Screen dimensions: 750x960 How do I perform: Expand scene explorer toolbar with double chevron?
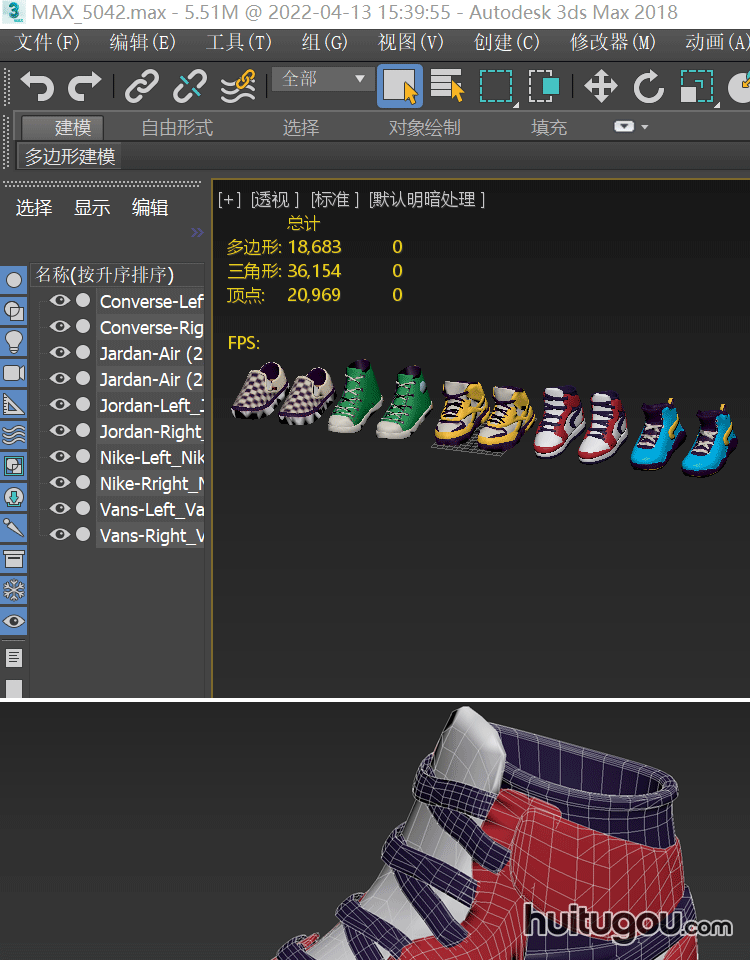pyautogui.click(x=197, y=233)
